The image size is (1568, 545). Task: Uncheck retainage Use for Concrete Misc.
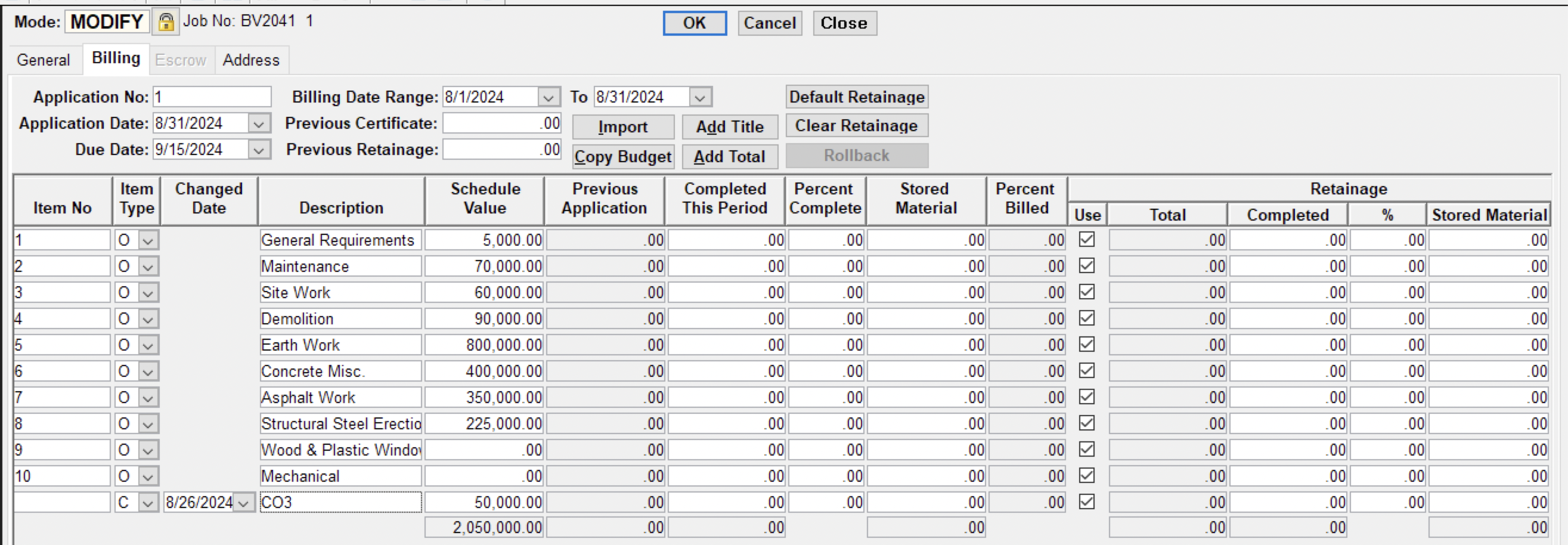[1086, 370]
